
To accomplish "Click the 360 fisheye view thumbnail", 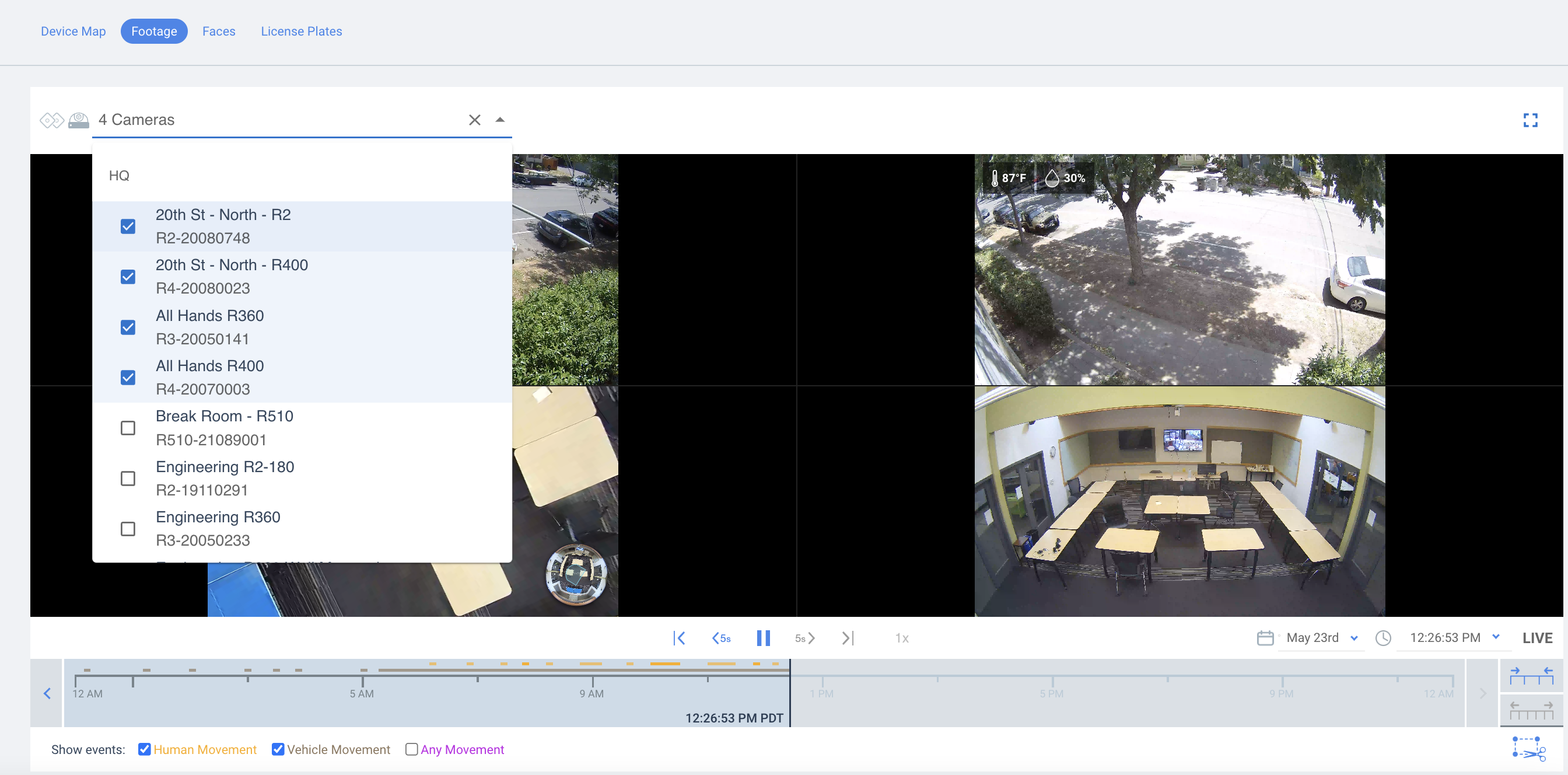I will pos(576,574).
